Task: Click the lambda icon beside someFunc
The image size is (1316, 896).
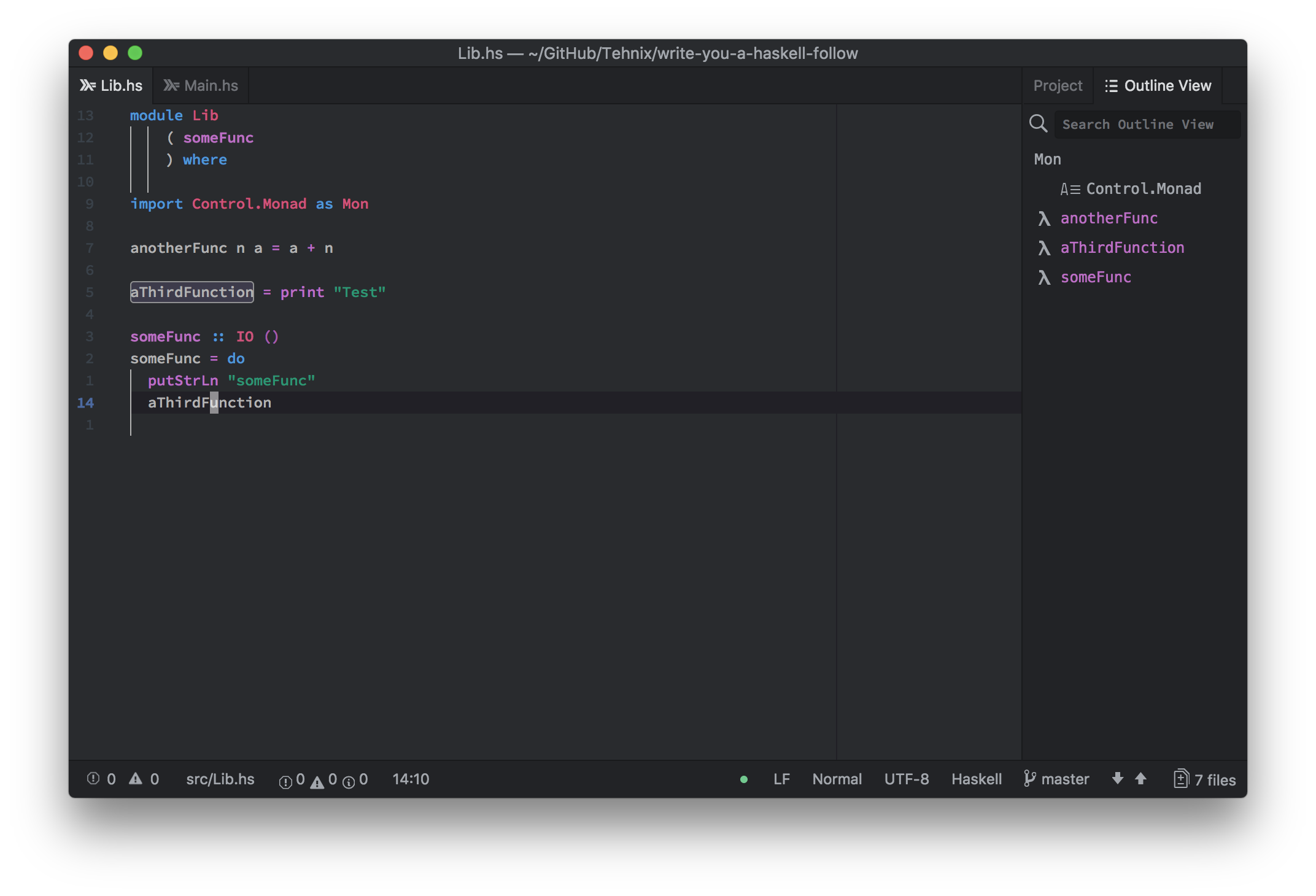Action: pyautogui.click(x=1043, y=277)
